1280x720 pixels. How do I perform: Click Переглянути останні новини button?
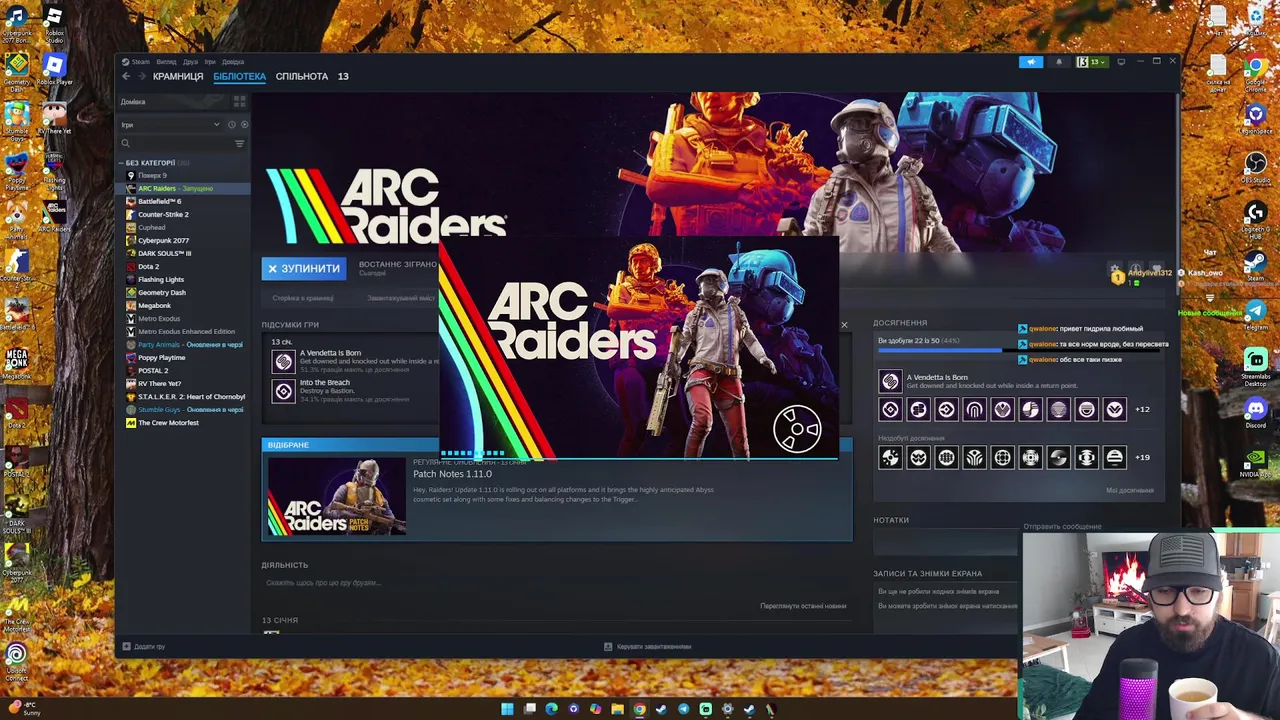click(803, 606)
